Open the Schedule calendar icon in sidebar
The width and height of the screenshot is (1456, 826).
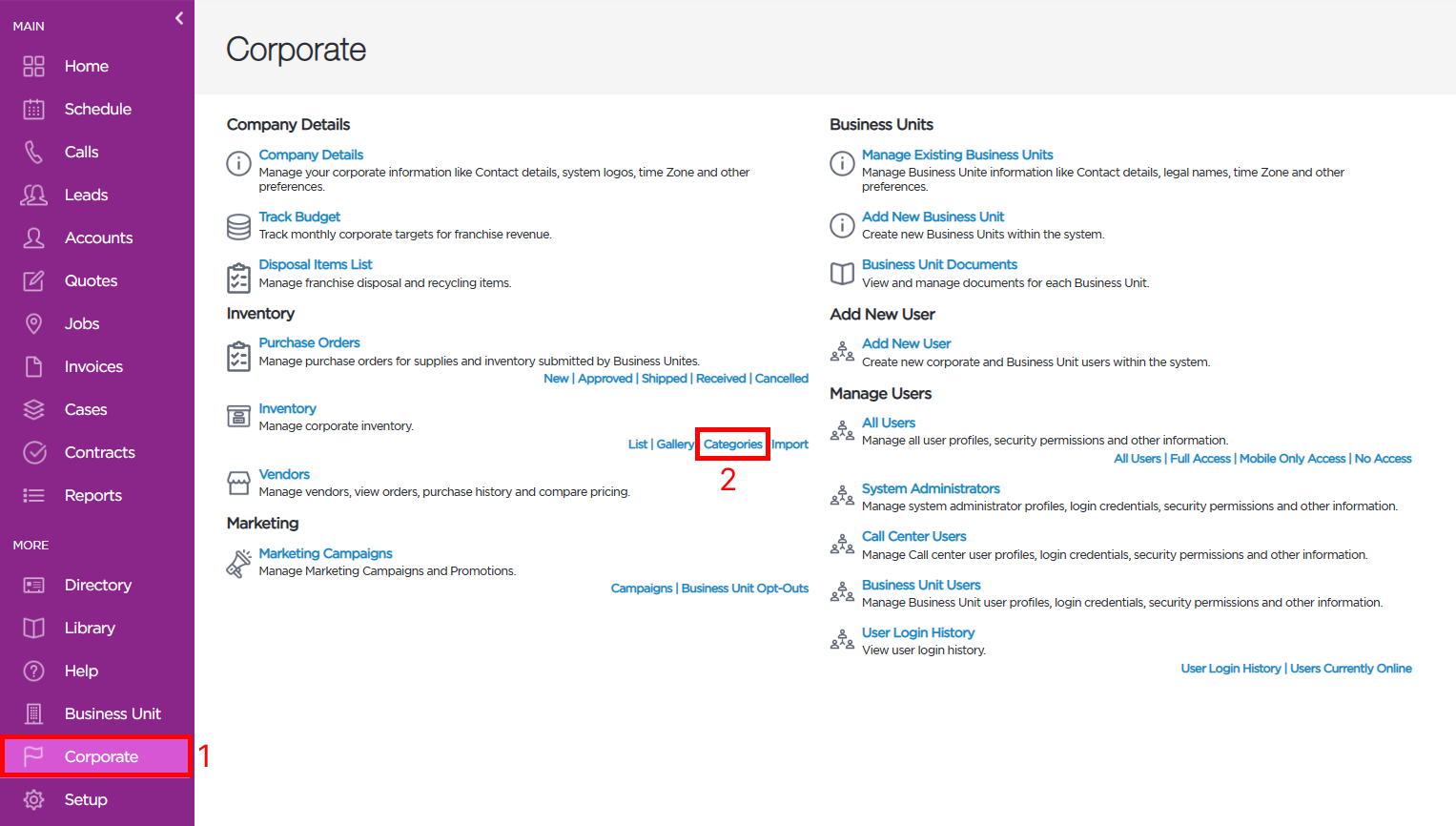tap(33, 109)
